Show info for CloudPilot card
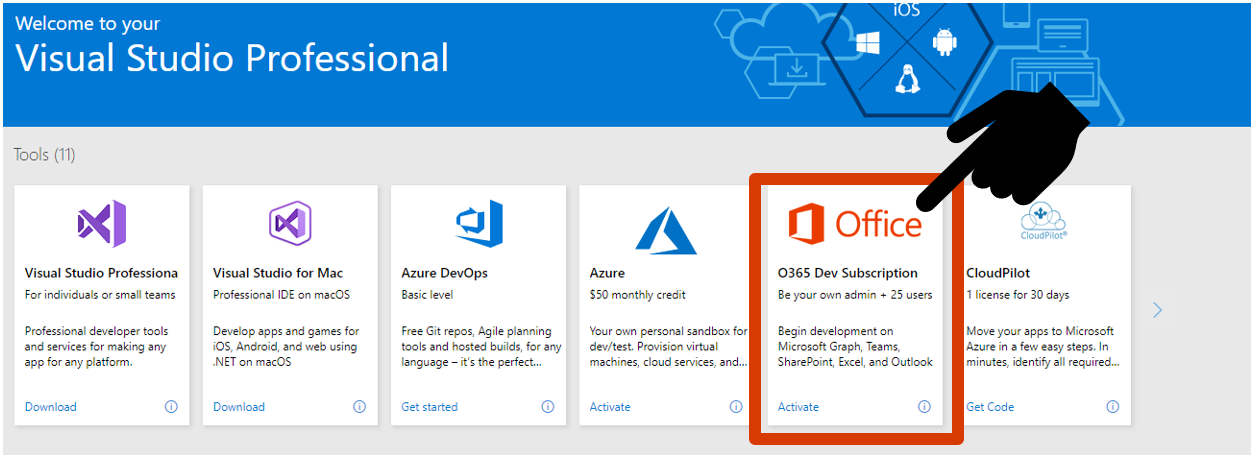 point(1113,407)
